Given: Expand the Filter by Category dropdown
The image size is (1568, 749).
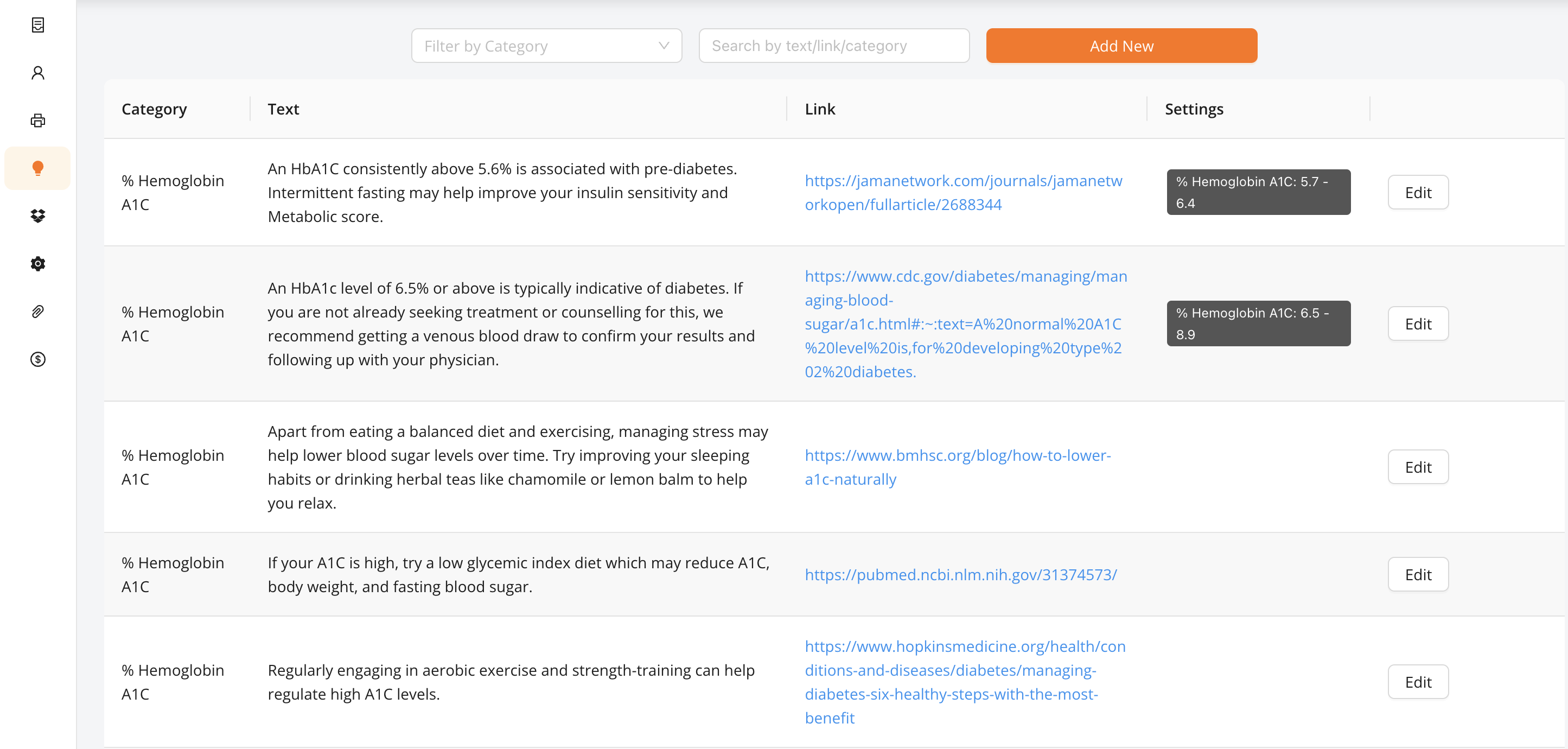Looking at the screenshot, I should (546, 46).
